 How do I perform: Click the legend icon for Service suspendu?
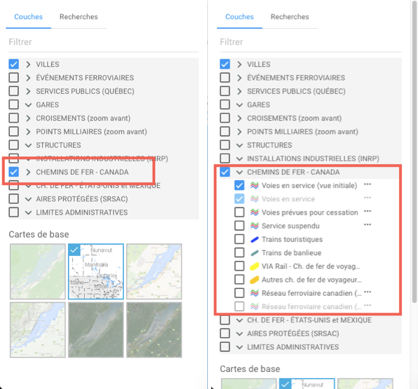pyautogui.click(x=255, y=226)
